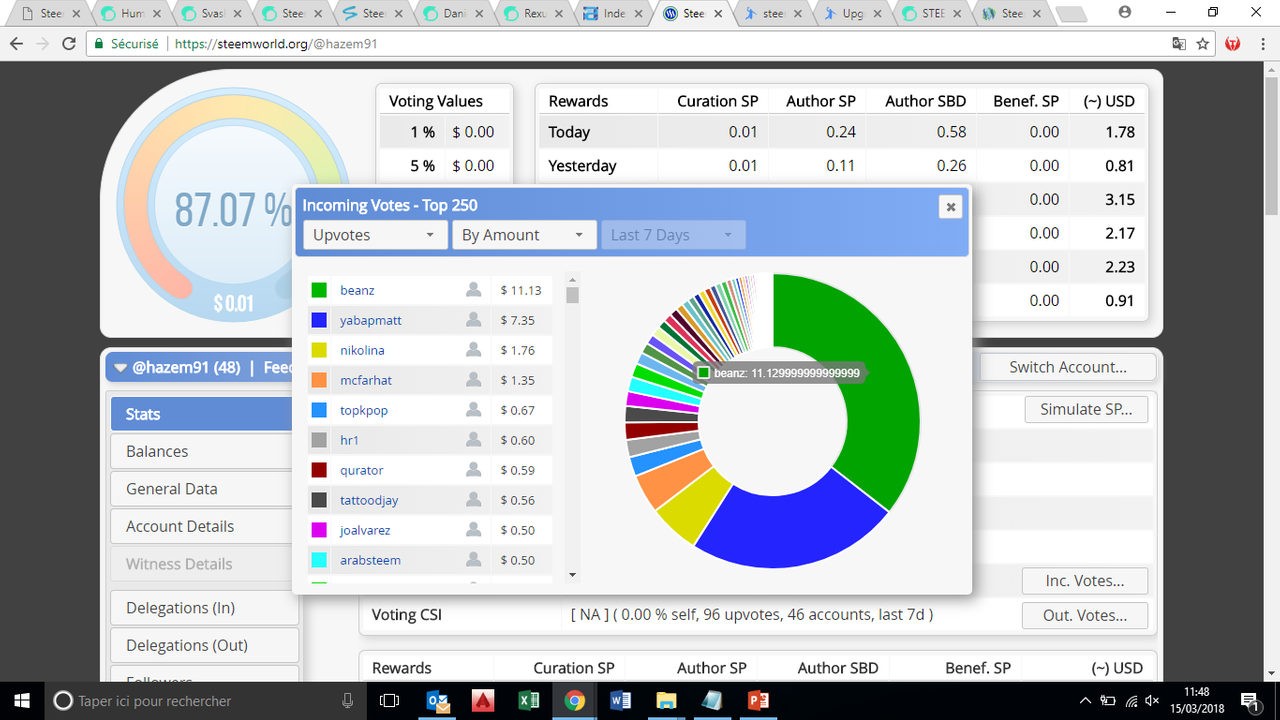Select the Balances tab
This screenshot has height=720, width=1280.
(x=205, y=451)
